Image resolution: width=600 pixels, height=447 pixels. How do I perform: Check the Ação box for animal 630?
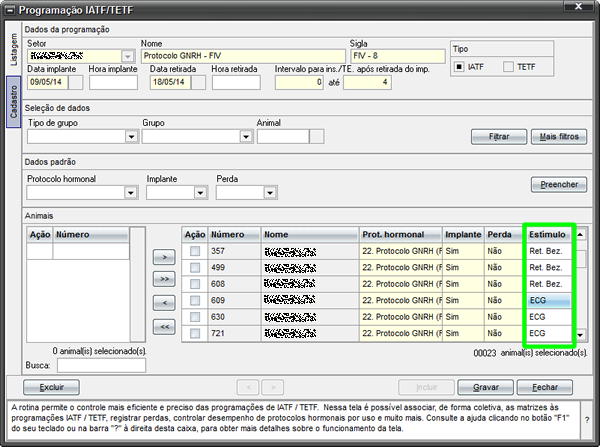(195, 317)
